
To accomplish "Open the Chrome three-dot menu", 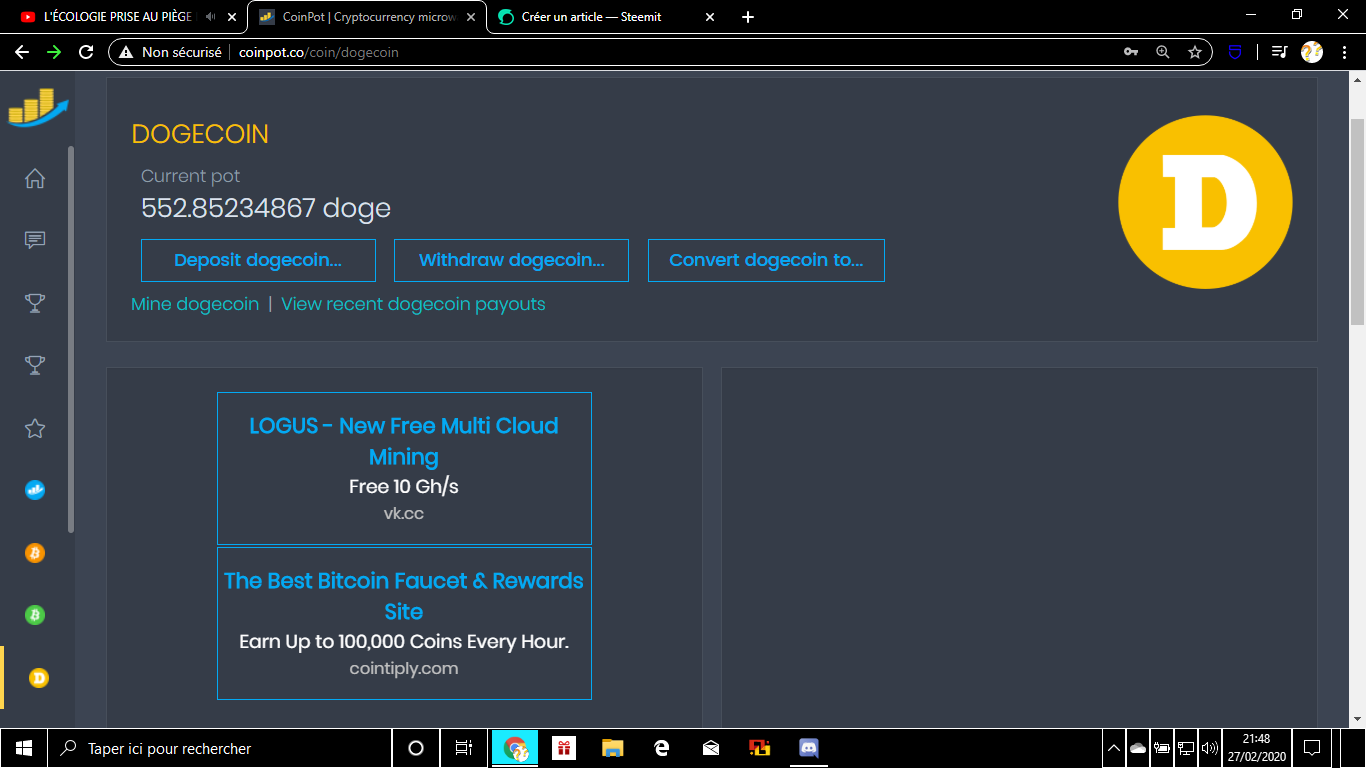I will coord(1344,52).
